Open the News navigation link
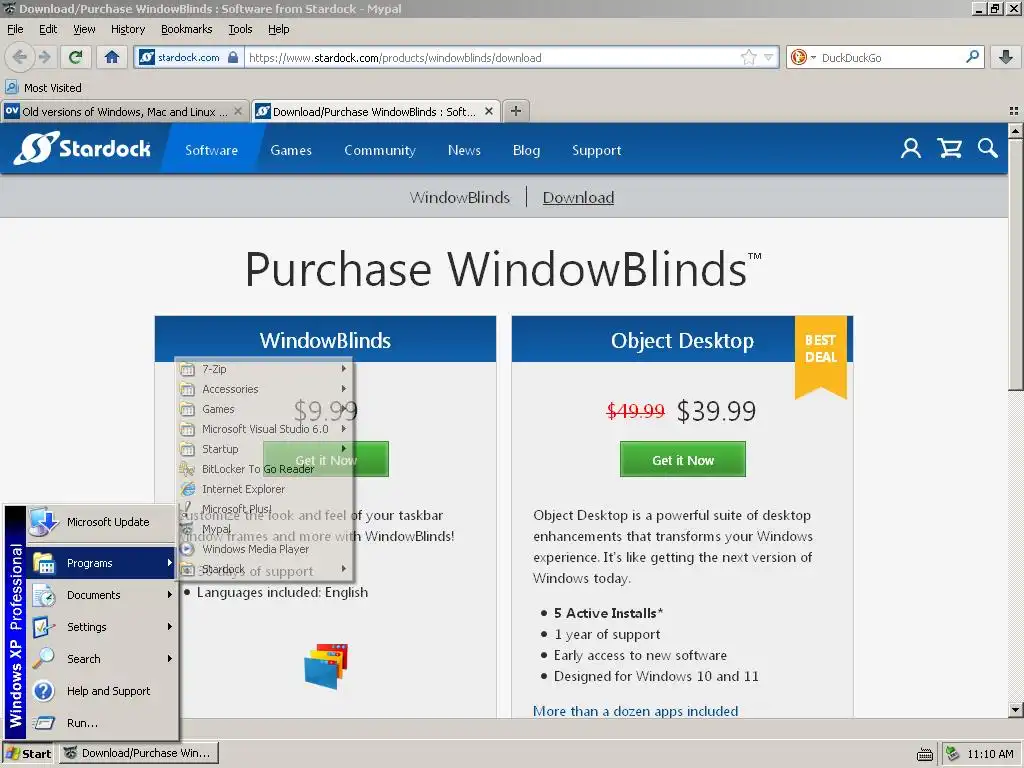This screenshot has height=768, width=1024. click(464, 150)
